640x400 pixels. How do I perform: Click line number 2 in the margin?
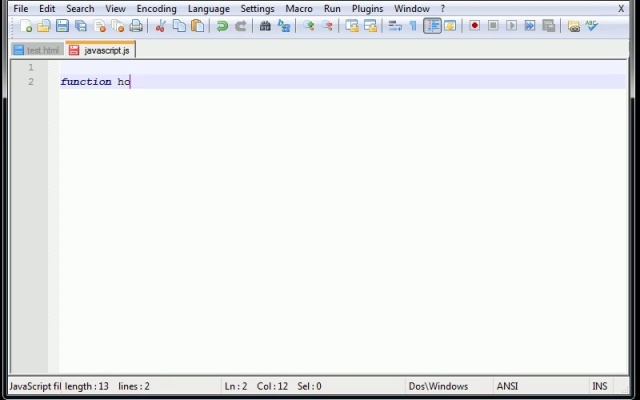click(31, 82)
